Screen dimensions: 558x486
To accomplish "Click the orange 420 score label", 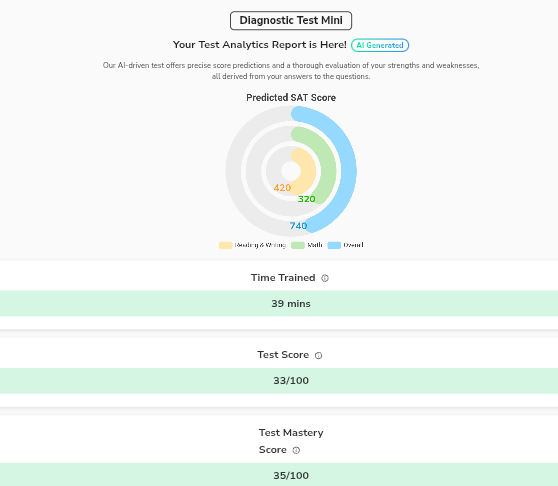I will click(282, 187).
